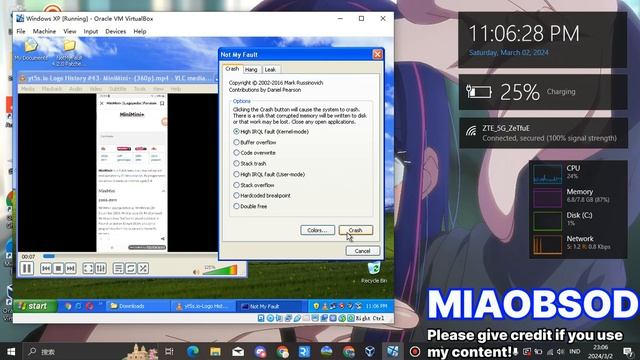Open File Explorer from taskbar
The width and height of the screenshot is (640, 360).
[215, 351]
